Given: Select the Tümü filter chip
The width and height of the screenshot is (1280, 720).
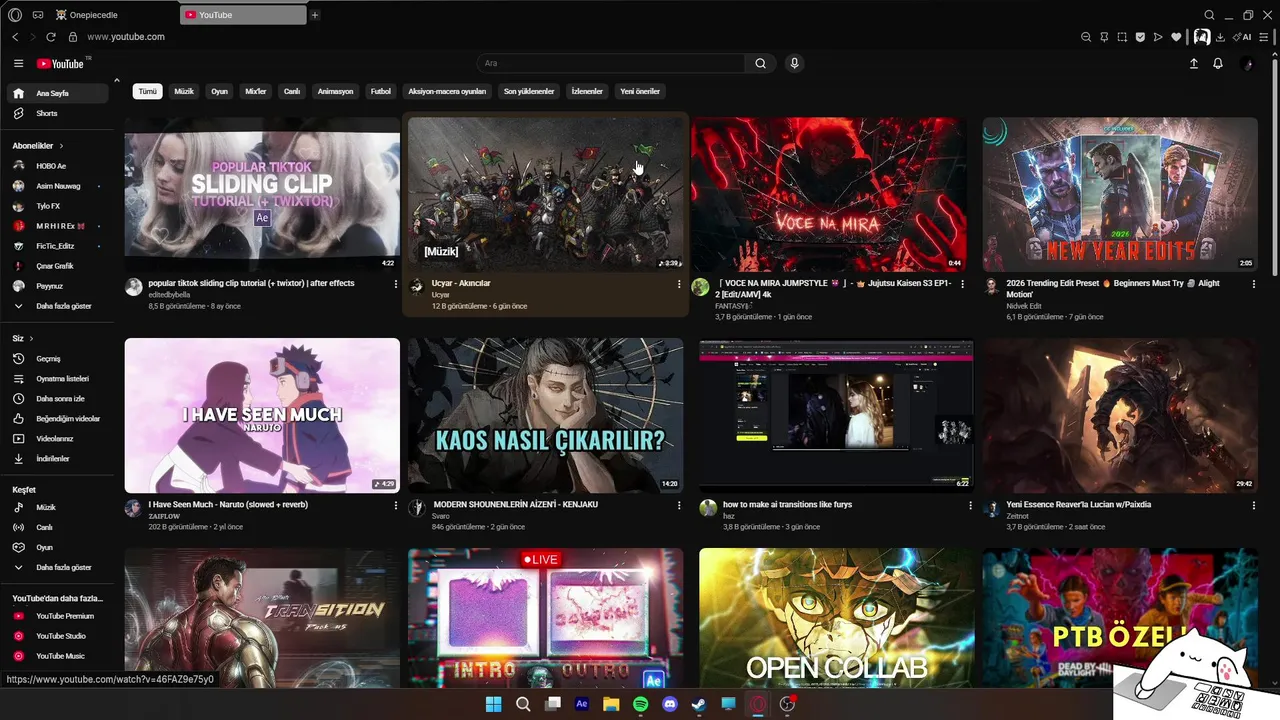Looking at the screenshot, I should coord(148,91).
